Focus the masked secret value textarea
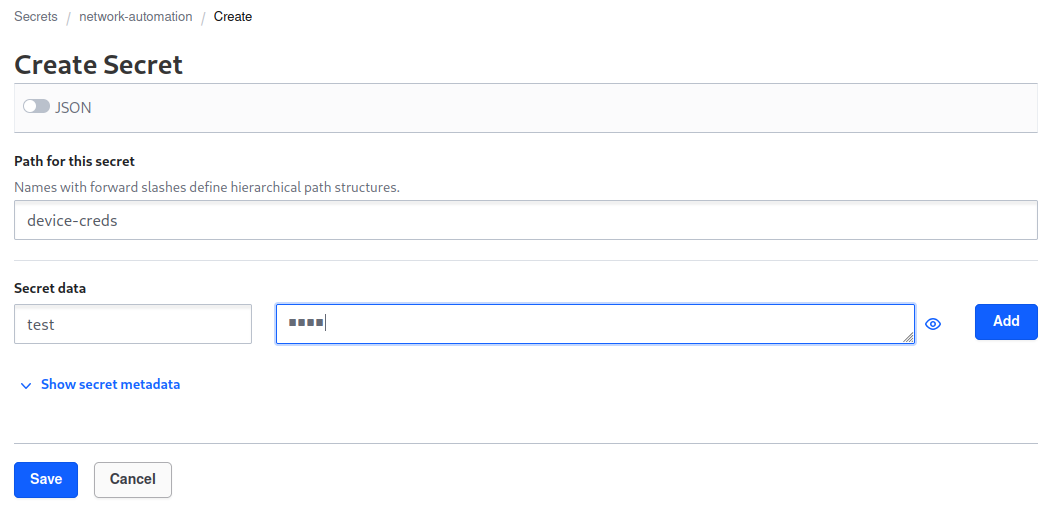This screenshot has width=1064, height=527. [595, 324]
